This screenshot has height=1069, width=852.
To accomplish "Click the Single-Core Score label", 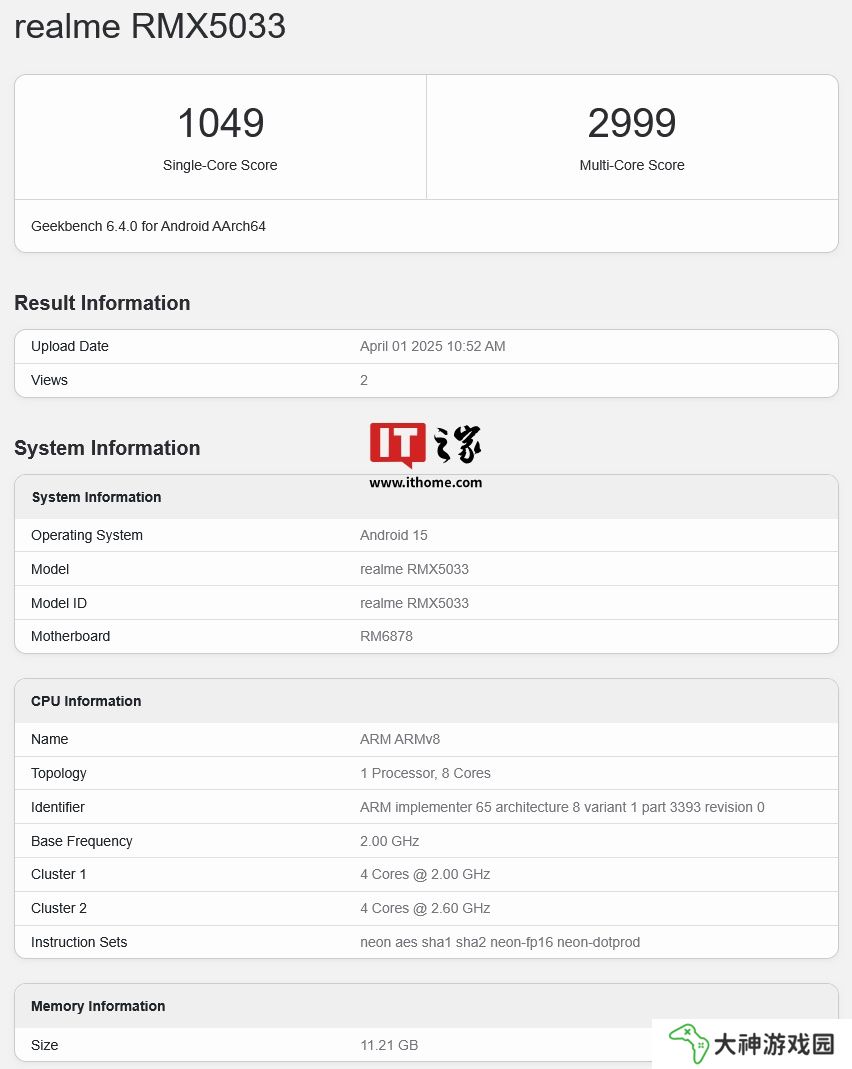I will (220, 165).
